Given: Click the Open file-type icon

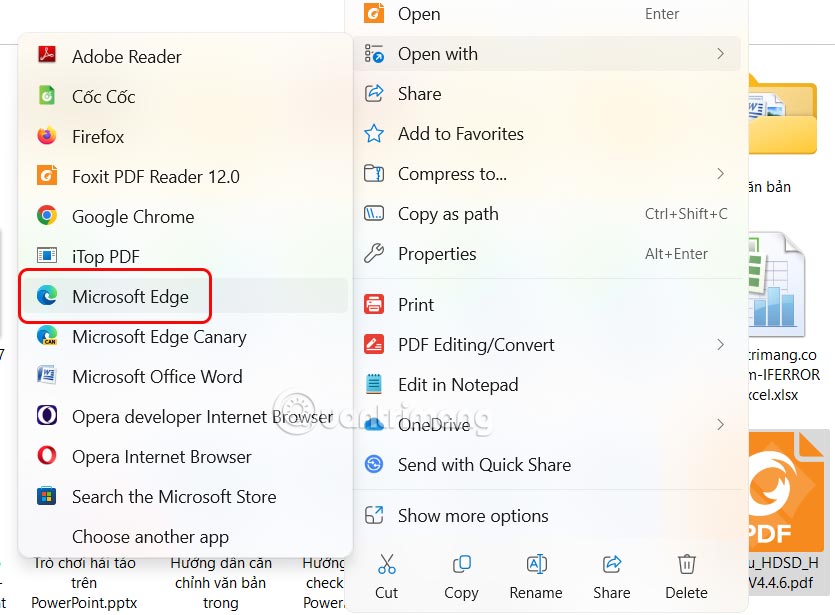Looking at the screenshot, I should (x=374, y=12).
